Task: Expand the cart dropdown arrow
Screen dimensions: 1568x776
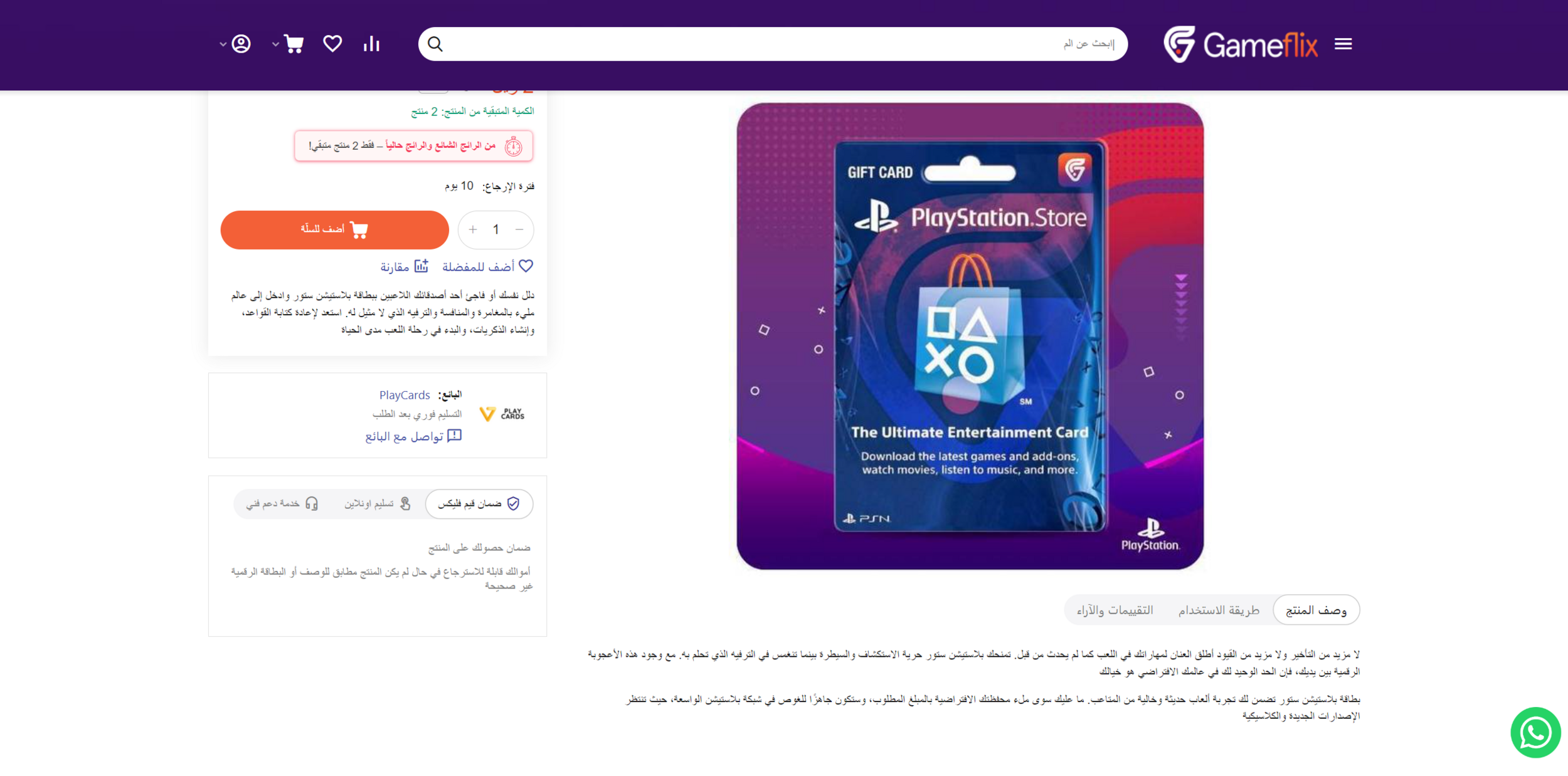Action: (x=275, y=45)
